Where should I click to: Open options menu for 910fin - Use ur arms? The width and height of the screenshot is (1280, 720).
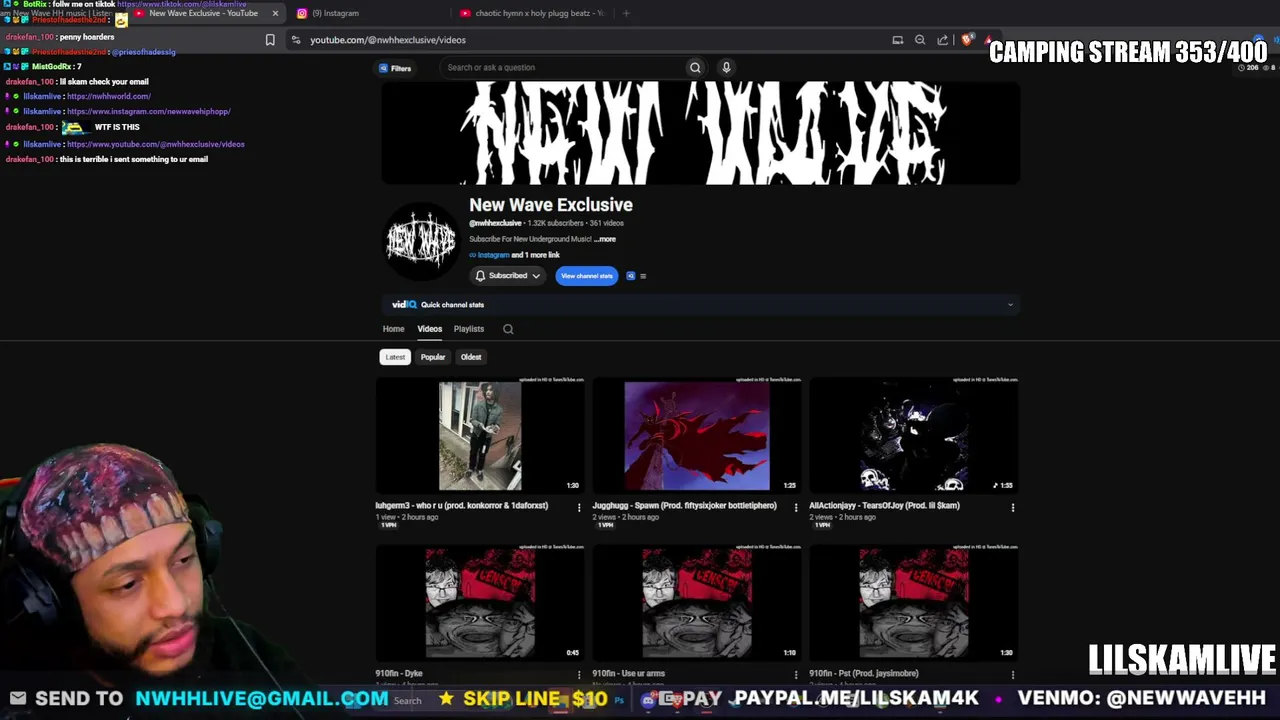click(796, 675)
